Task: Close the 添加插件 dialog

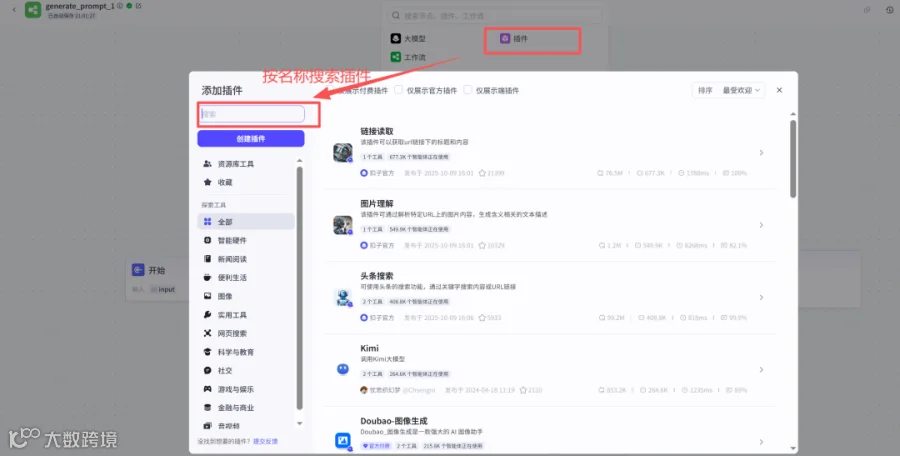Action: 779,90
